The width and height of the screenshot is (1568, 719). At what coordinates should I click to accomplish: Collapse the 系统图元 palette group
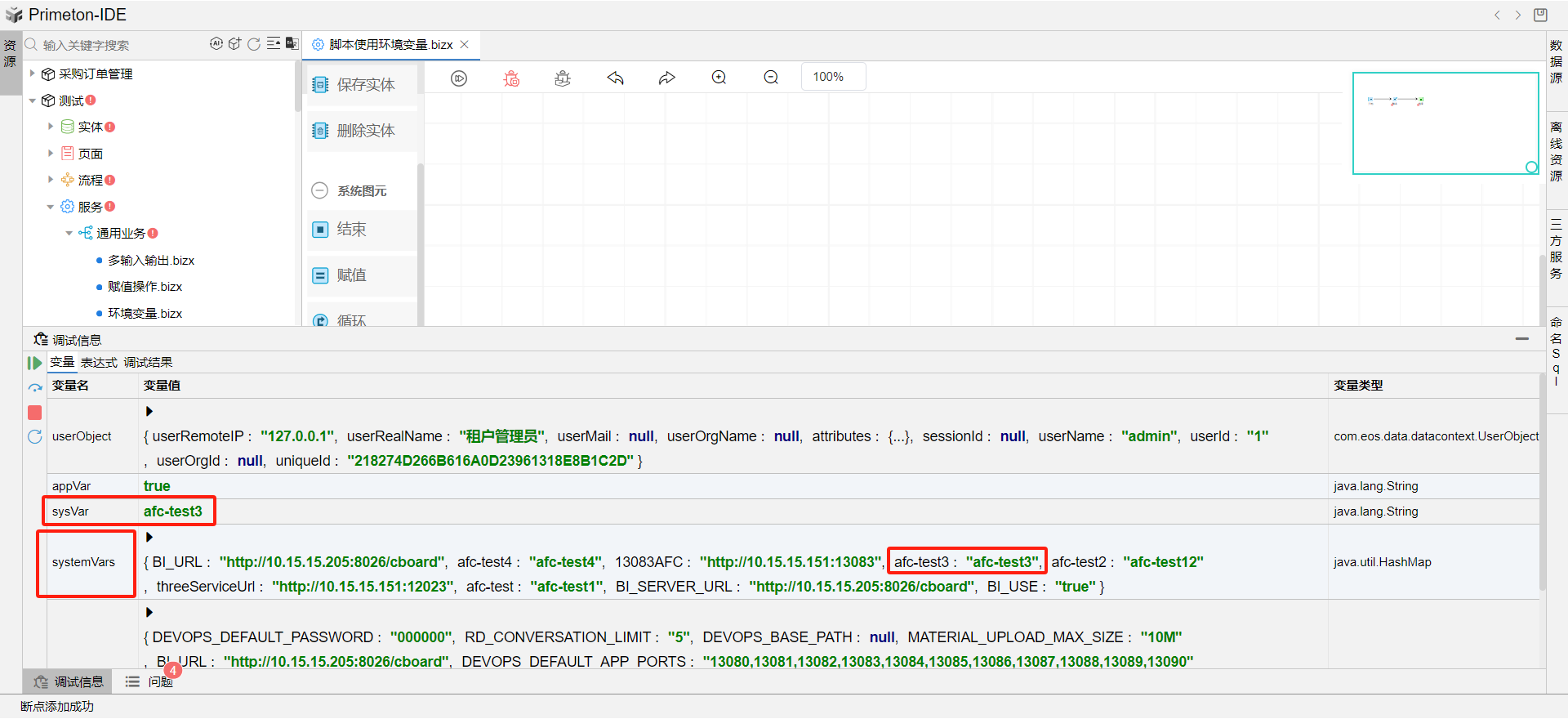click(320, 191)
